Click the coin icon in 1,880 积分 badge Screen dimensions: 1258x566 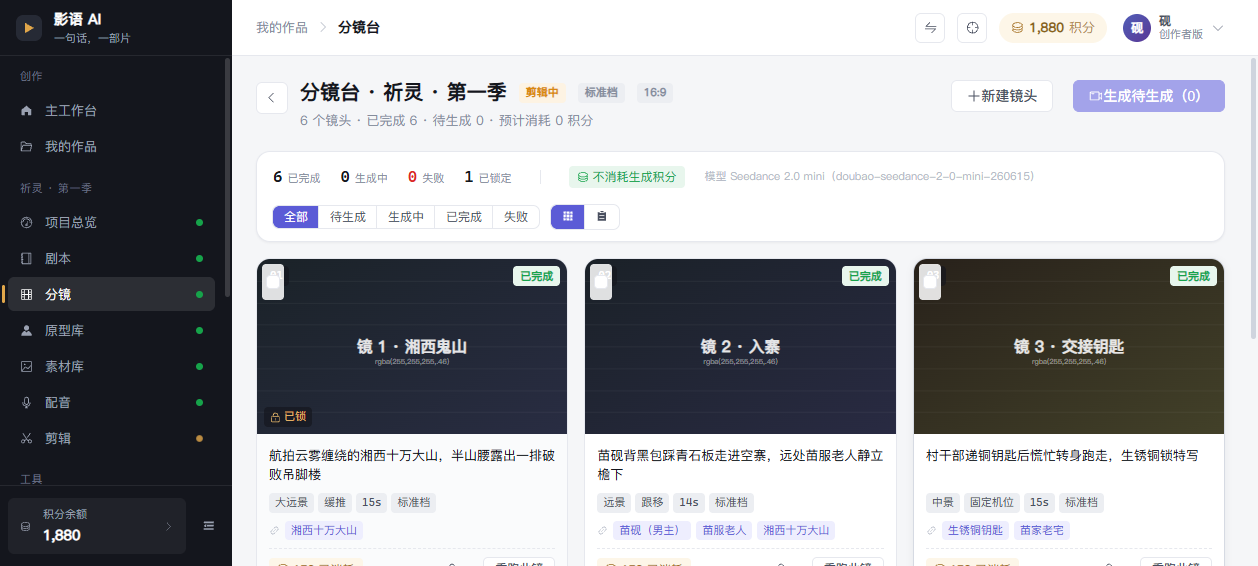point(1018,28)
